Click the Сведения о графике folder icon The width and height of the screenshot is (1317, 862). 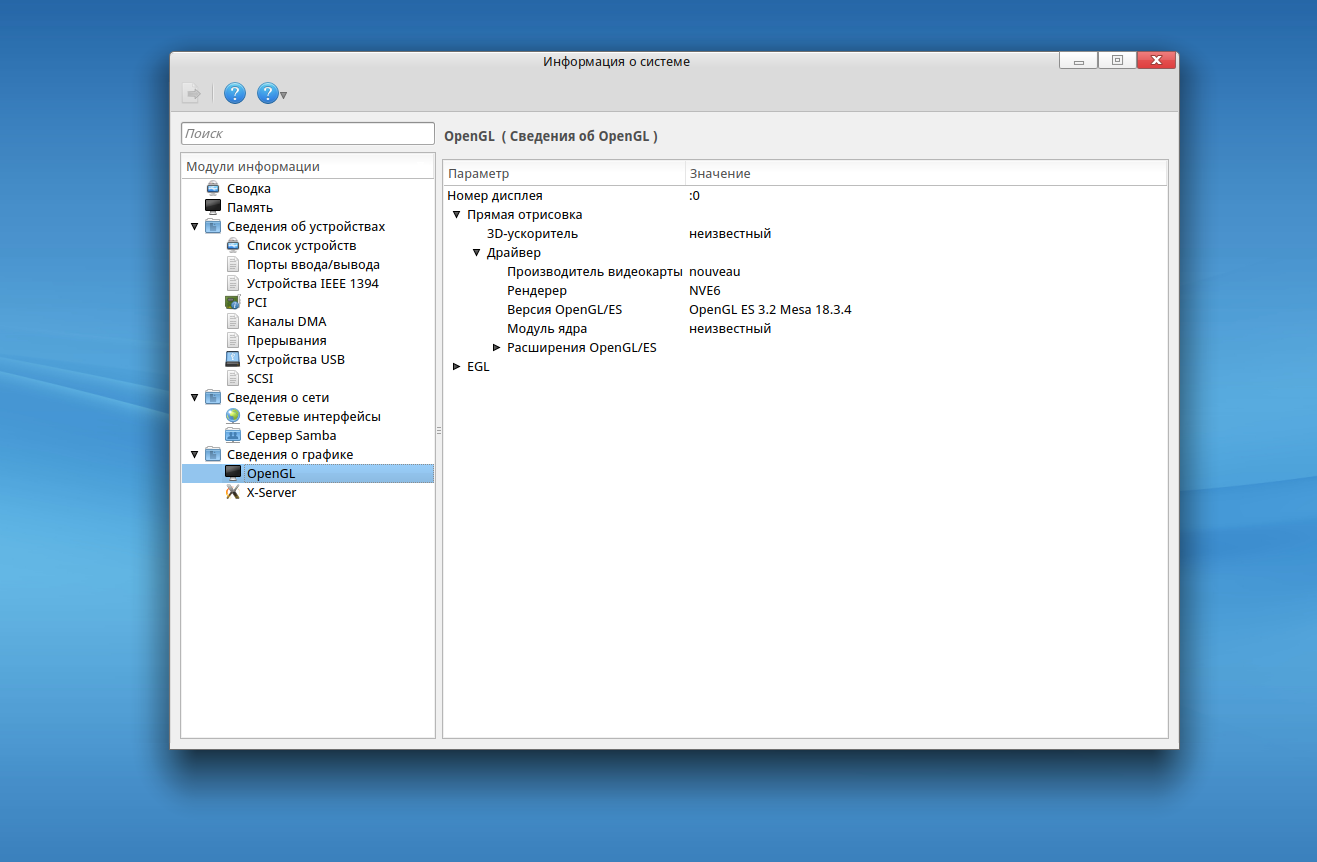pos(213,454)
